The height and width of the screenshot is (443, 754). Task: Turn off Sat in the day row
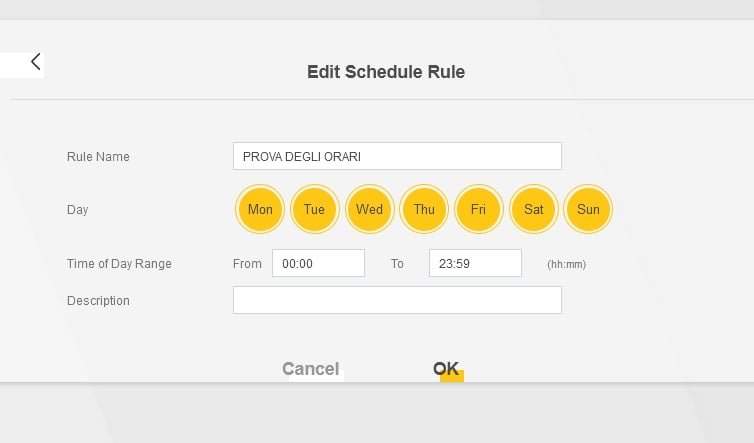(x=533, y=210)
